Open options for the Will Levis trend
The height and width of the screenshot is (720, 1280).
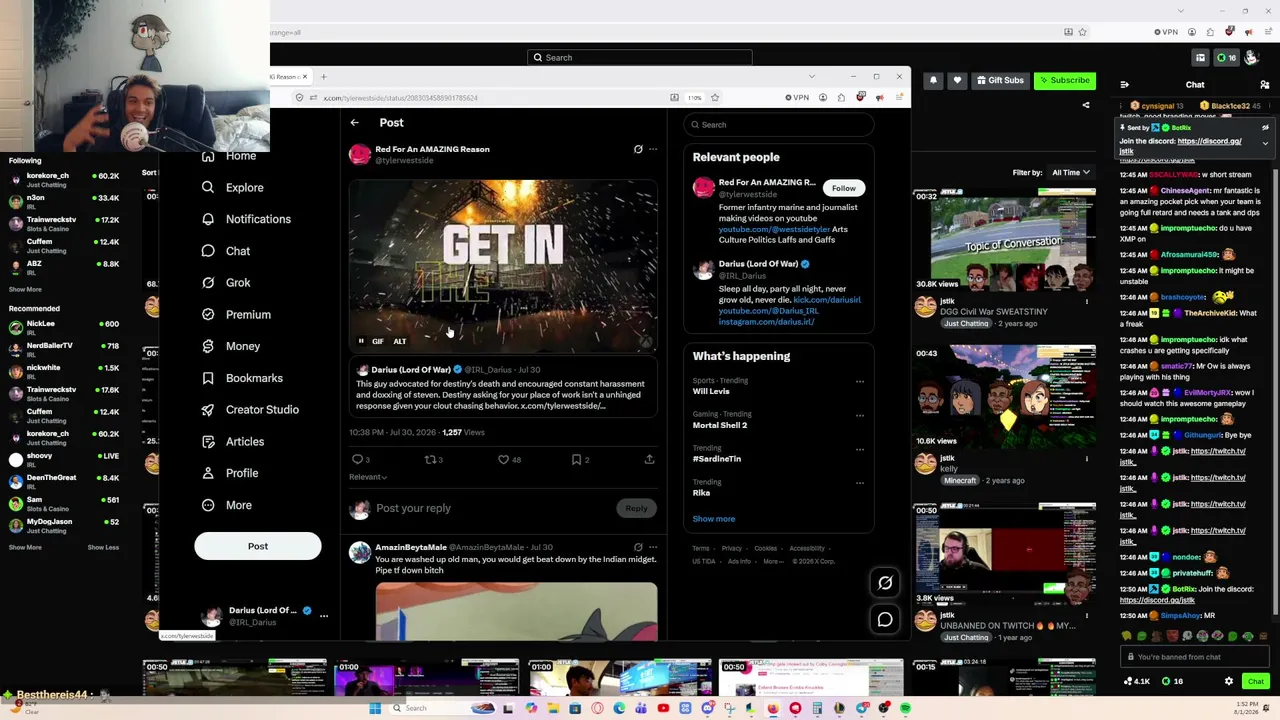click(859, 381)
